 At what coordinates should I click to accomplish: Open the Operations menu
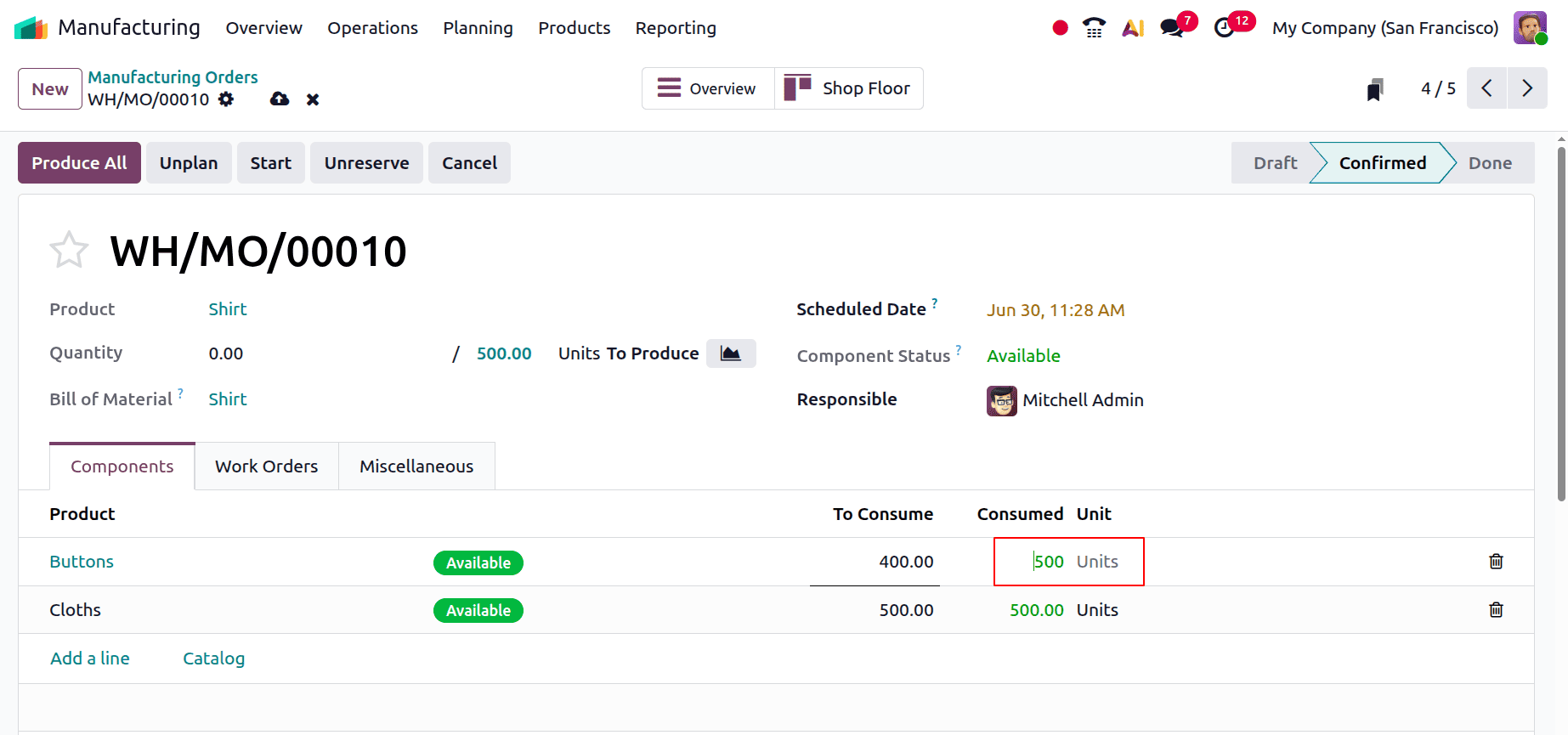tap(373, 28)
